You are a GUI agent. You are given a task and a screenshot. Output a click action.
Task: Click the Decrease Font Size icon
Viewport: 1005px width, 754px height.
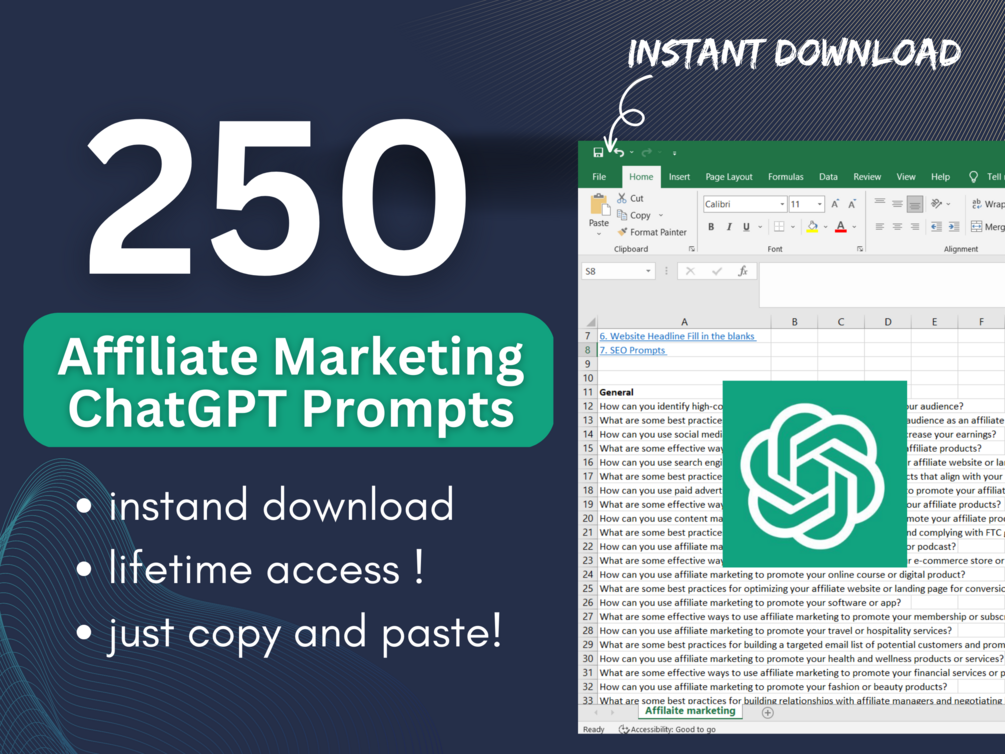(852, 204)
